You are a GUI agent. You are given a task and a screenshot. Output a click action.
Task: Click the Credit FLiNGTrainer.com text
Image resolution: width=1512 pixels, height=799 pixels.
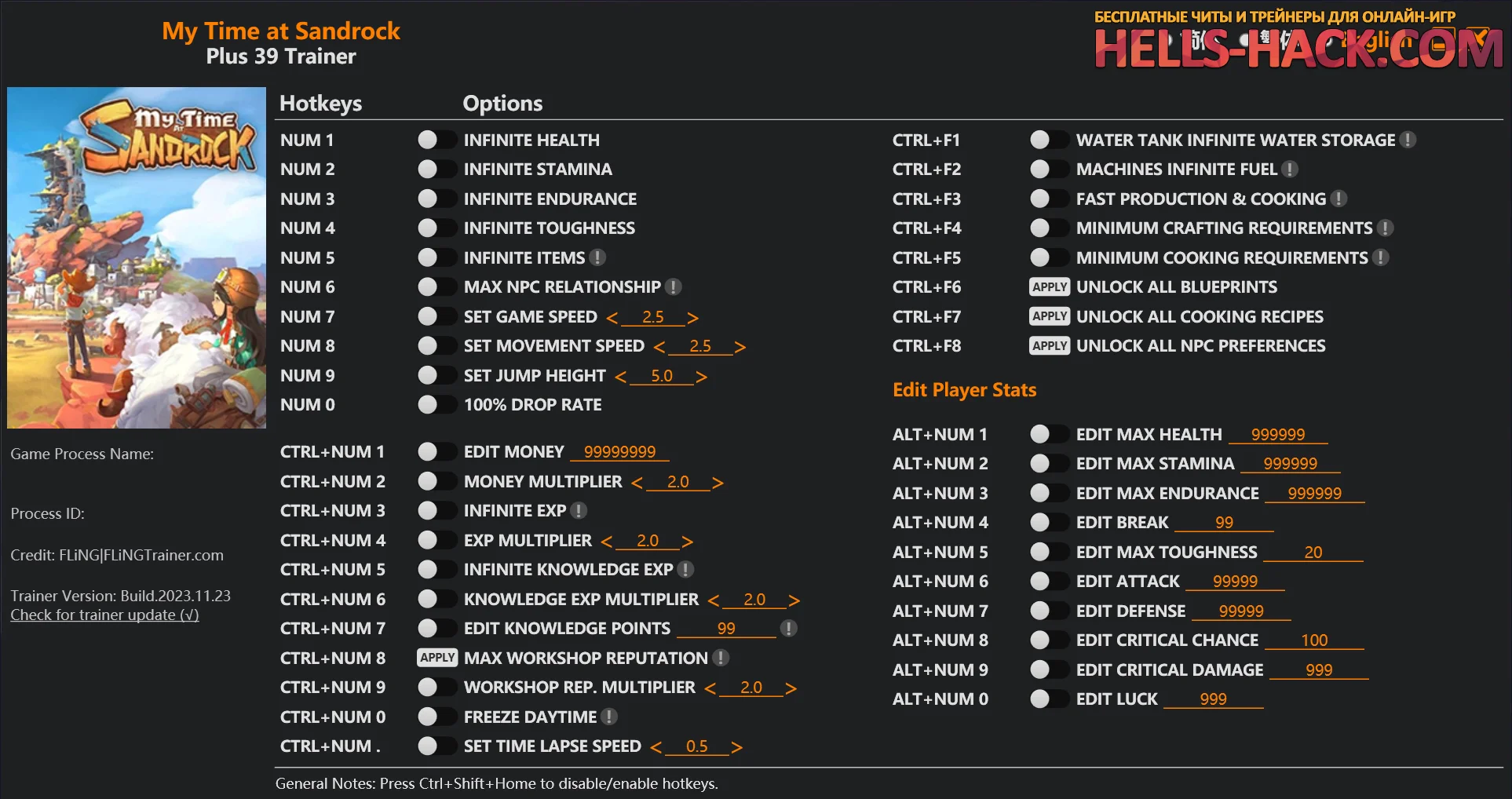tap(117, 555)
